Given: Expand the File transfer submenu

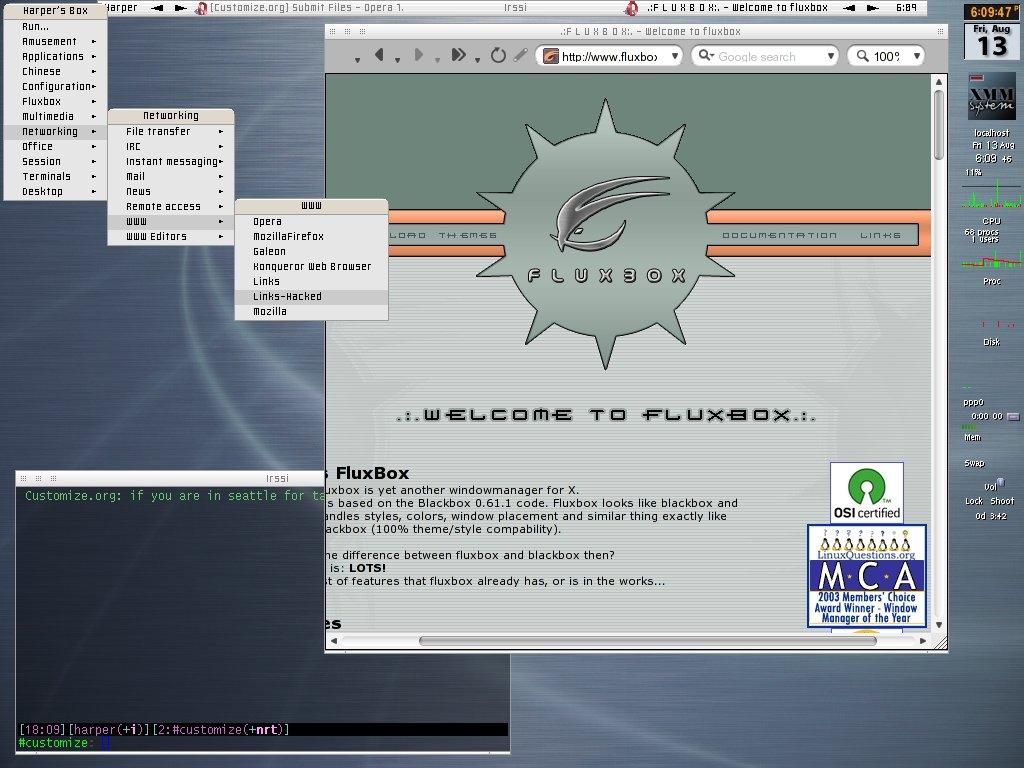Looking at the screenshot, I should (x=170, y=131).
